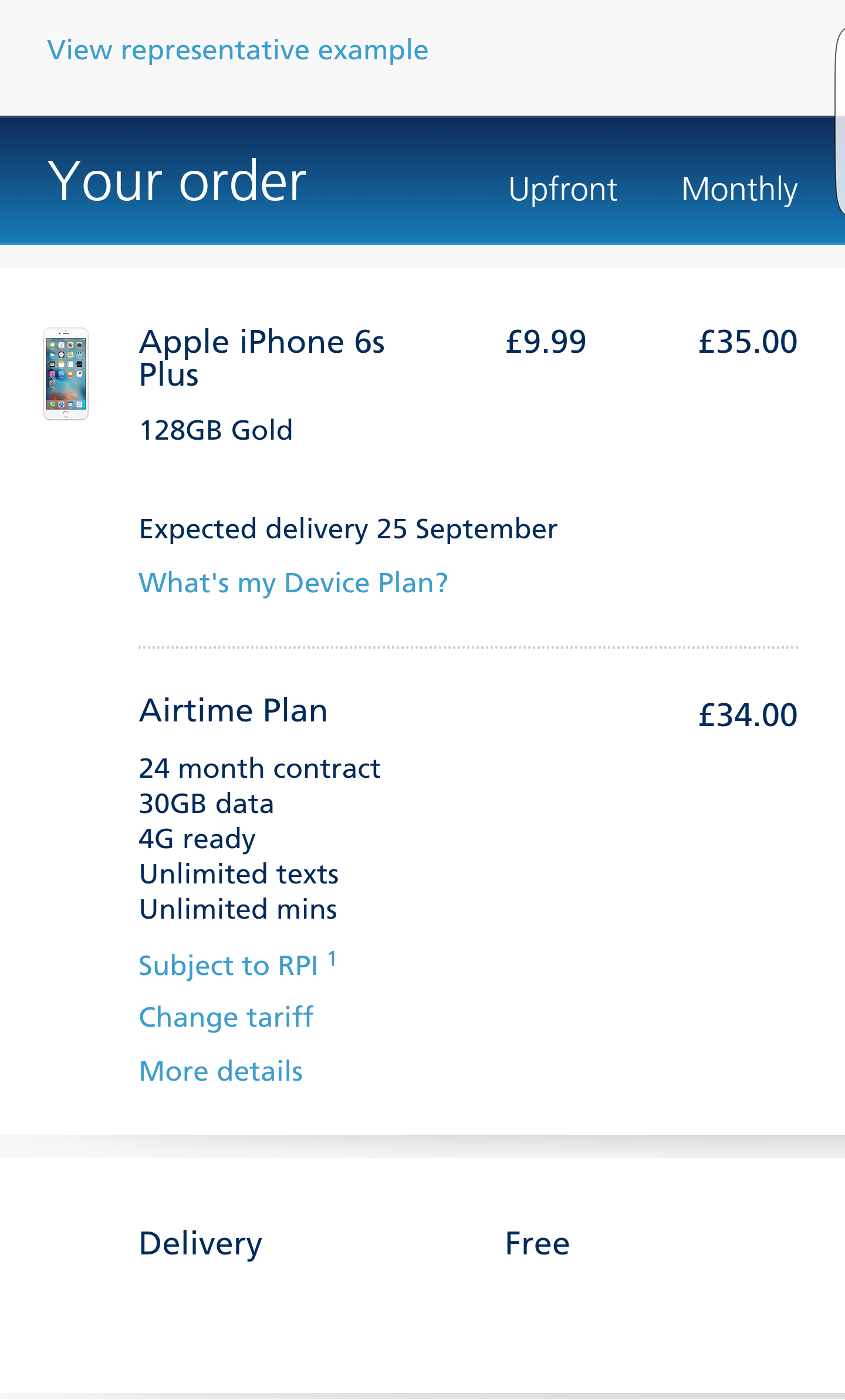The height and width of the screenshot is (1400, 845).
Task: Click the iPhone 6s Plus product thumbnail
Action: (65, 374)
